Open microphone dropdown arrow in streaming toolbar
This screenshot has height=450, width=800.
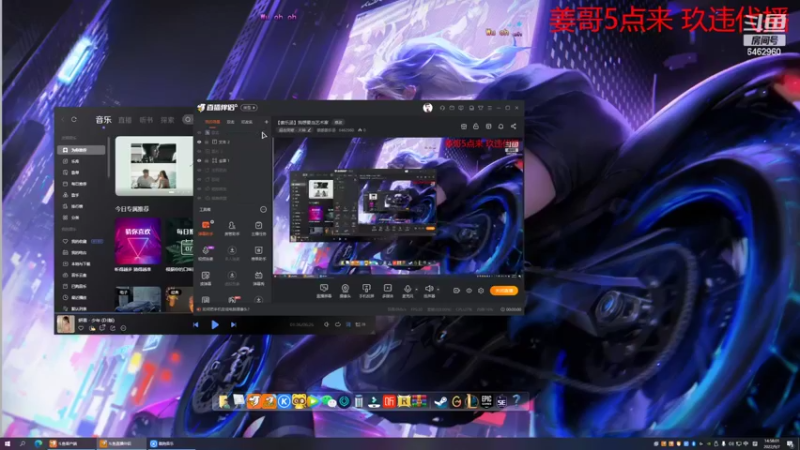click(416, 290)
